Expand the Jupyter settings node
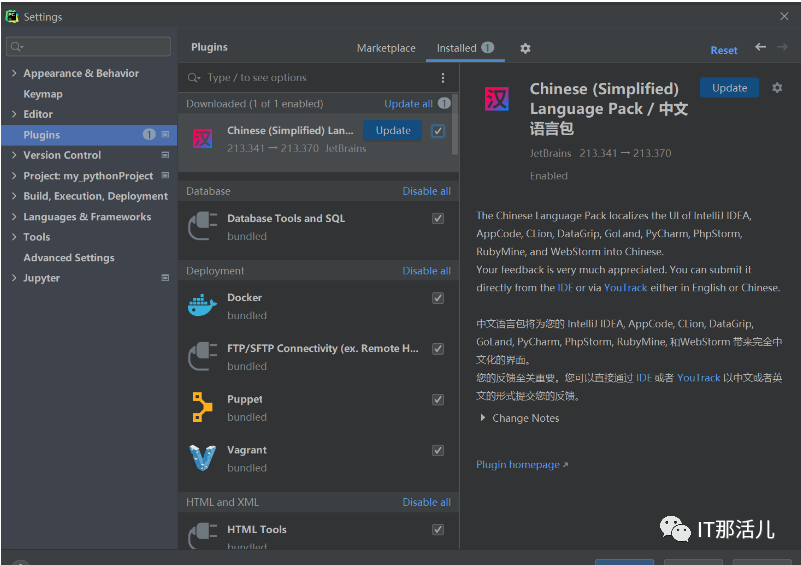This screenshot has width=801, height=565. coord(14,278)
